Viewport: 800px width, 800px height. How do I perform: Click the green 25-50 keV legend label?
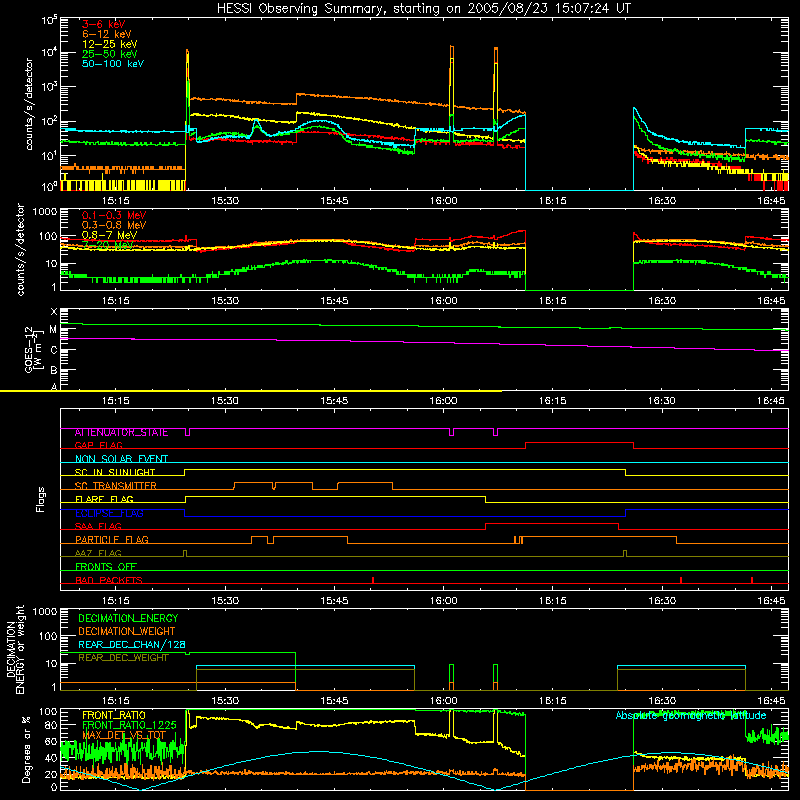click(110, 54)
